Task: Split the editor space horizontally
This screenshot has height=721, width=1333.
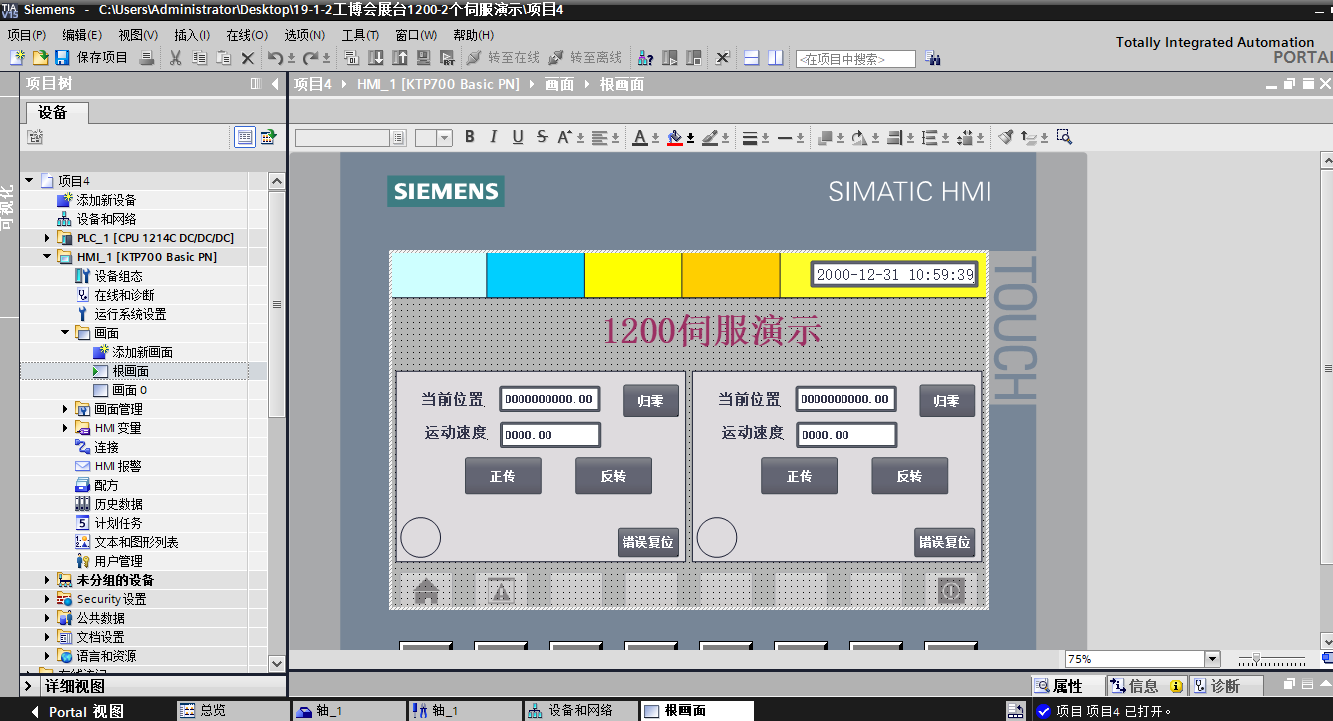Action: [752, 58]
